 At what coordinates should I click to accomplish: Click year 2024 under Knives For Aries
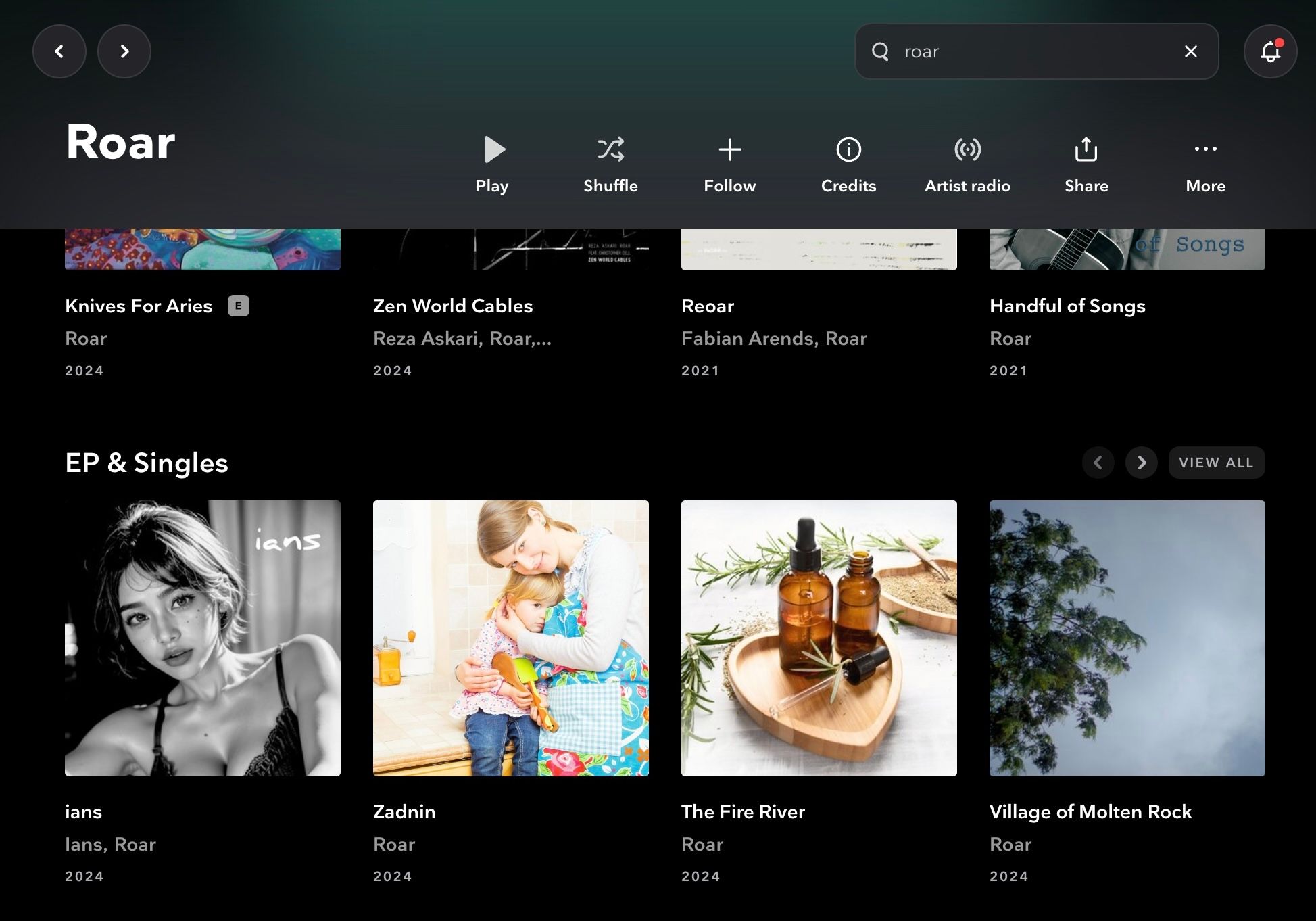pyautogui.click(x=84, y=371)
